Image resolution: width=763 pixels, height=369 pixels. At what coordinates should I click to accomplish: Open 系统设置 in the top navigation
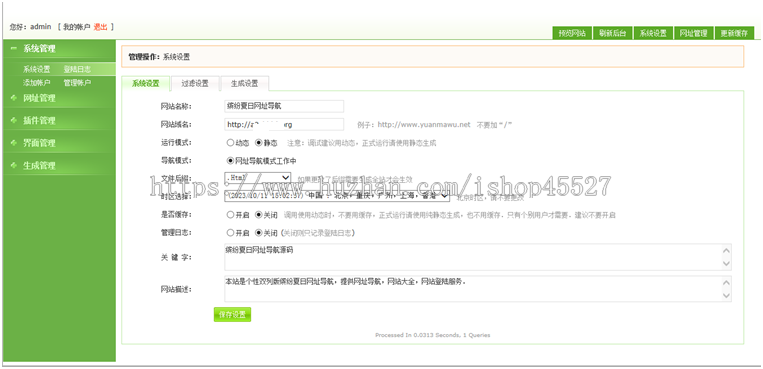pyautogui.click(x=653, y=33)
